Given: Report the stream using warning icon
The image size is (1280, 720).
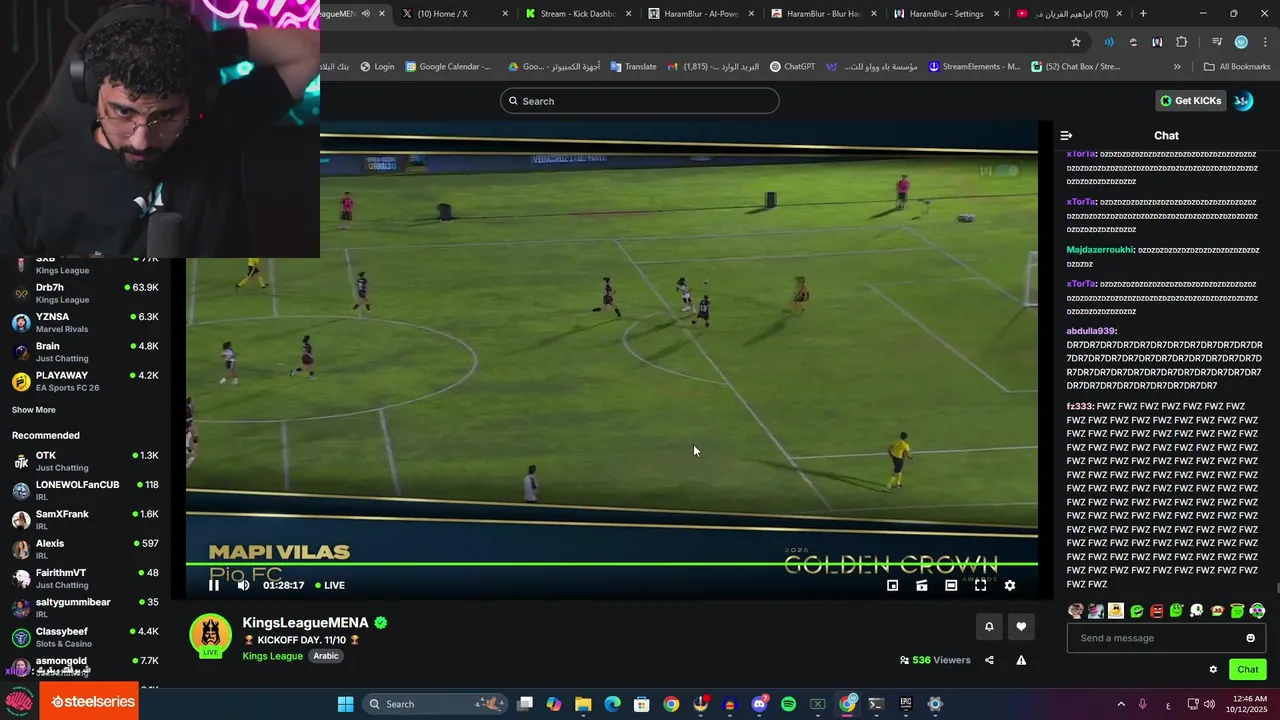Looking at the screenshot, I should (1021, 660).
